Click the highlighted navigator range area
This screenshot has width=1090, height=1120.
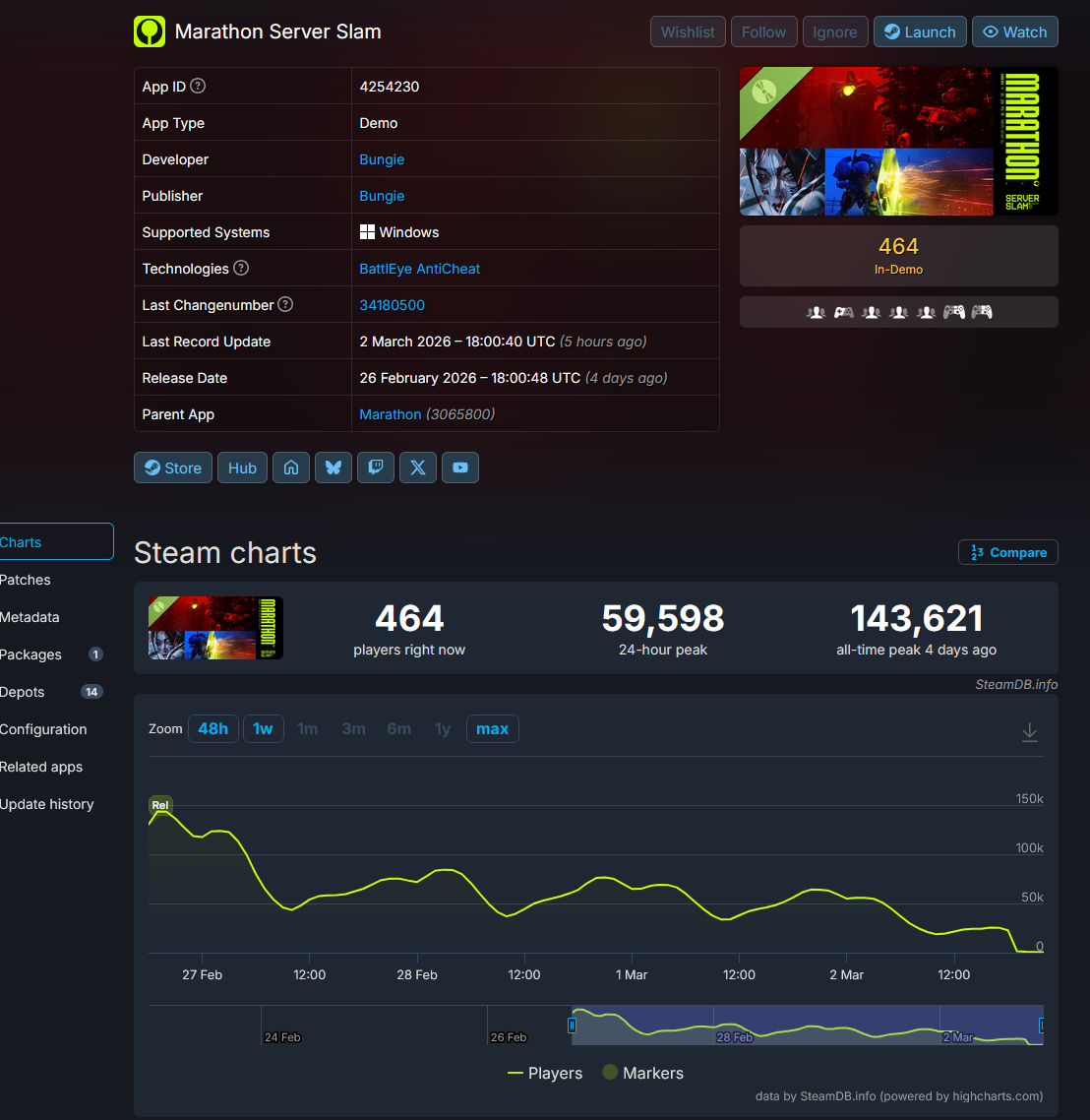pyautogui.click(x=807, y=1025)
